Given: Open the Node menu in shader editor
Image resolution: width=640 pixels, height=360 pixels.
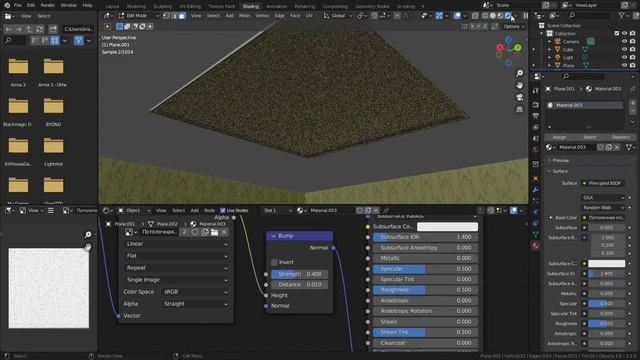Looking at the screenshot, I should [x=209, y=211].
